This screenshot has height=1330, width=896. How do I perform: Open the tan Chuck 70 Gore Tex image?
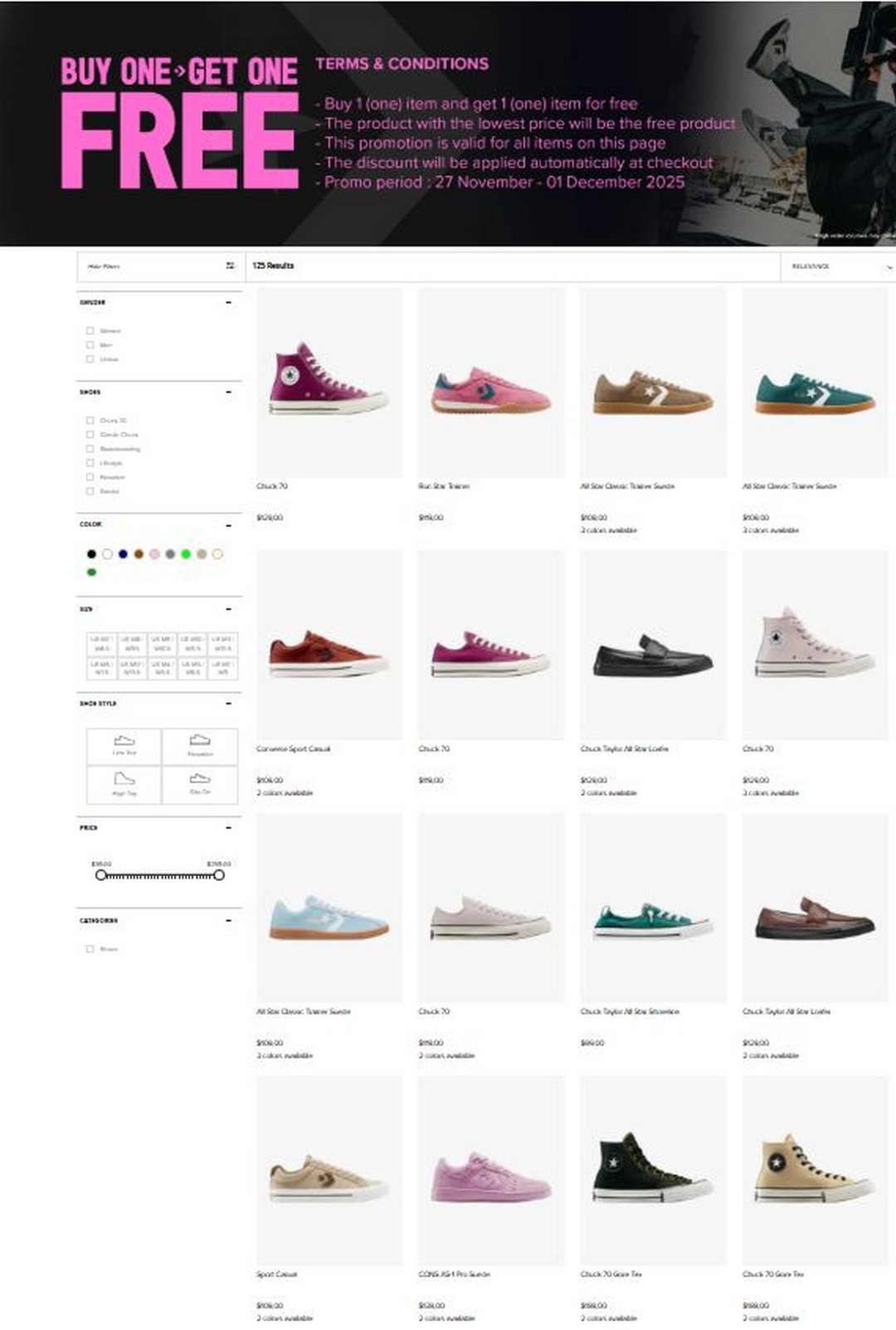pos(815,1170)
